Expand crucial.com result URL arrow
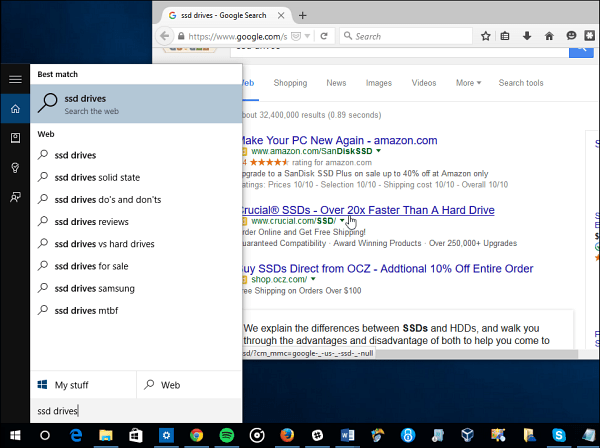This screenshot has width=600, height=448. click(342, 220)
